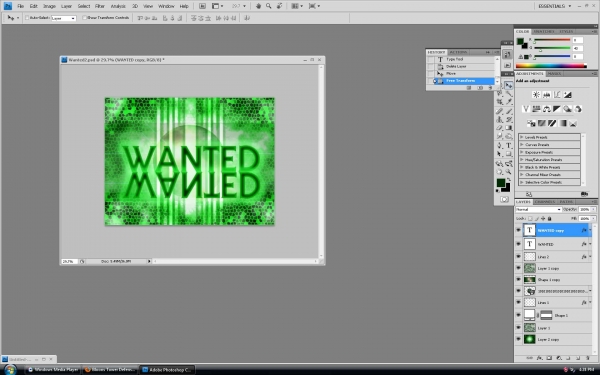
Task: Add a Color Balance adjustment
Action: pos(546,109)
